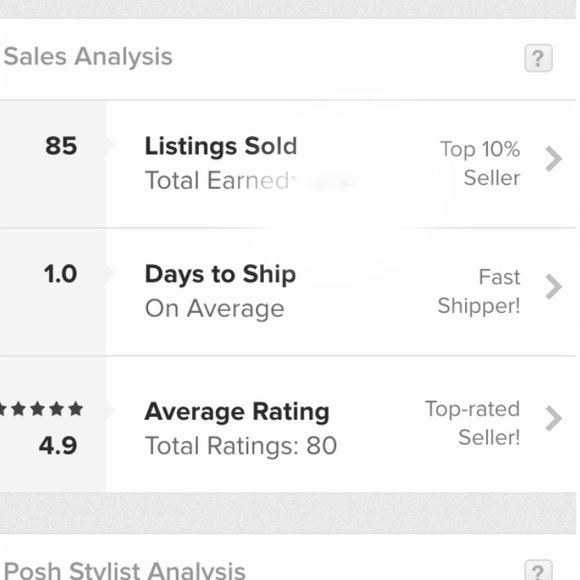Screen dimensions: 580x580
Task: Tap the 85 listings count
Action: (x=61, y=146)
